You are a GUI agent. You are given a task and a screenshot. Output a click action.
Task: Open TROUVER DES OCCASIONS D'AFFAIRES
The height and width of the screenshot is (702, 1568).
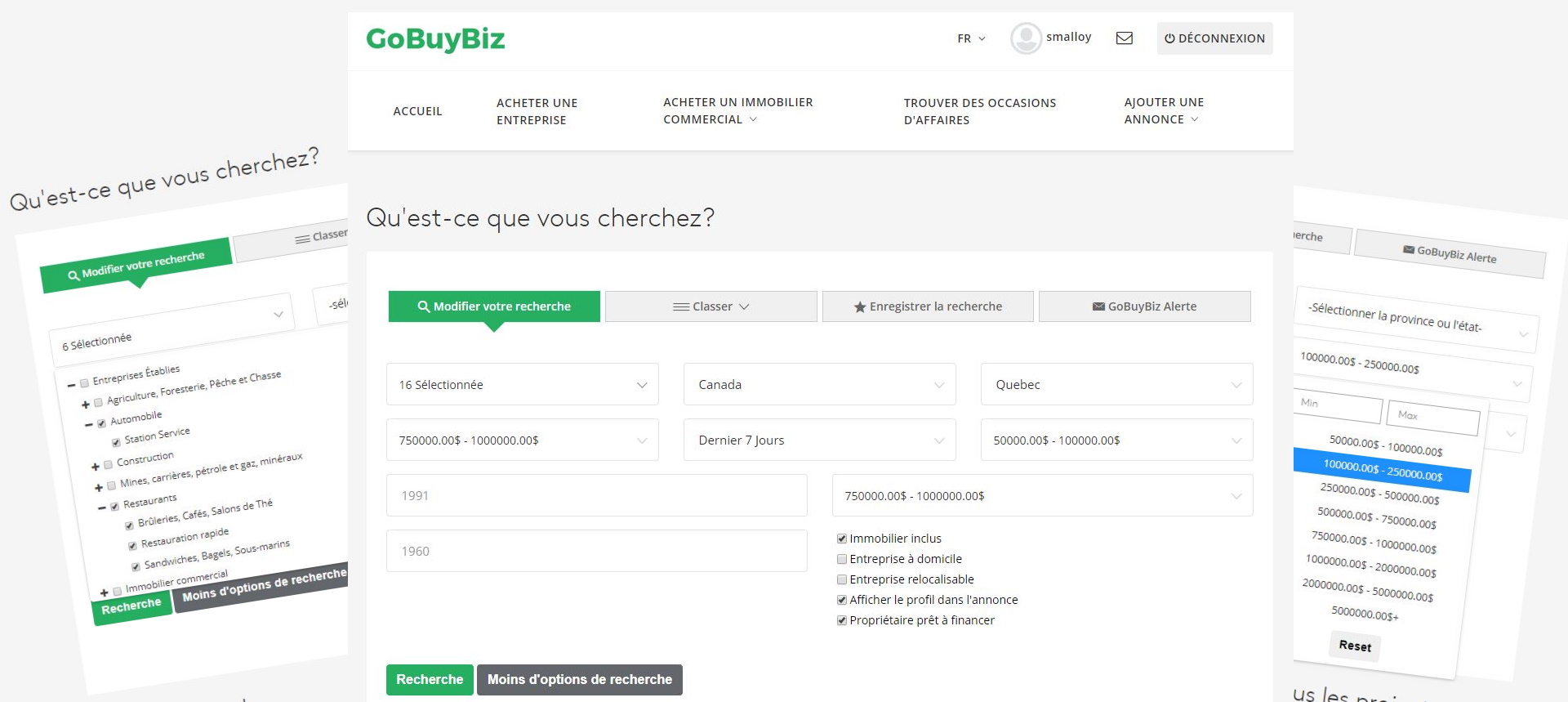979,111
